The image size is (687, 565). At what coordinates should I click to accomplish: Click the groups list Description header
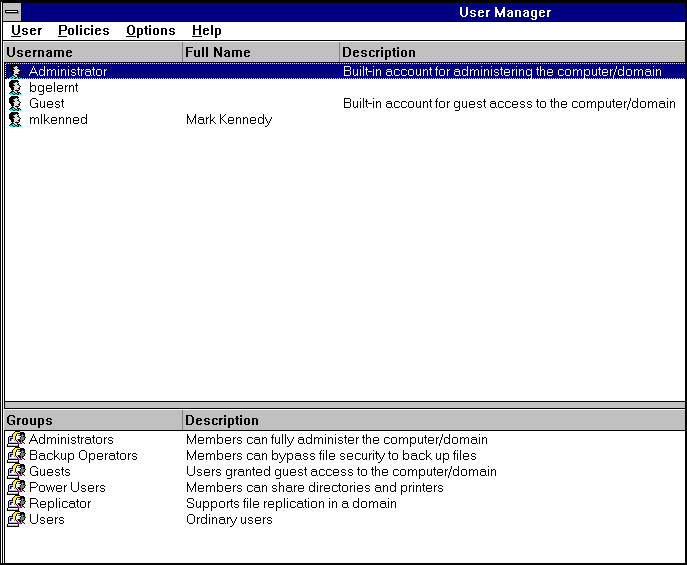click(434, 420)
